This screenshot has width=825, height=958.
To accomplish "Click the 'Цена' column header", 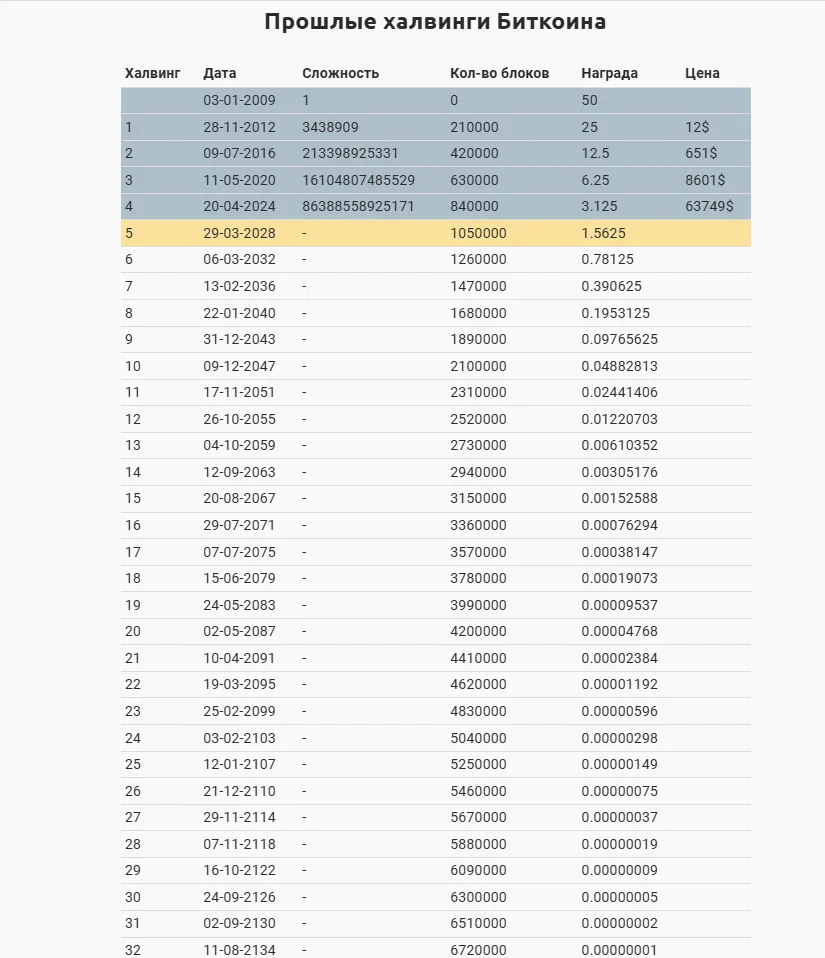I will point(702,73).
